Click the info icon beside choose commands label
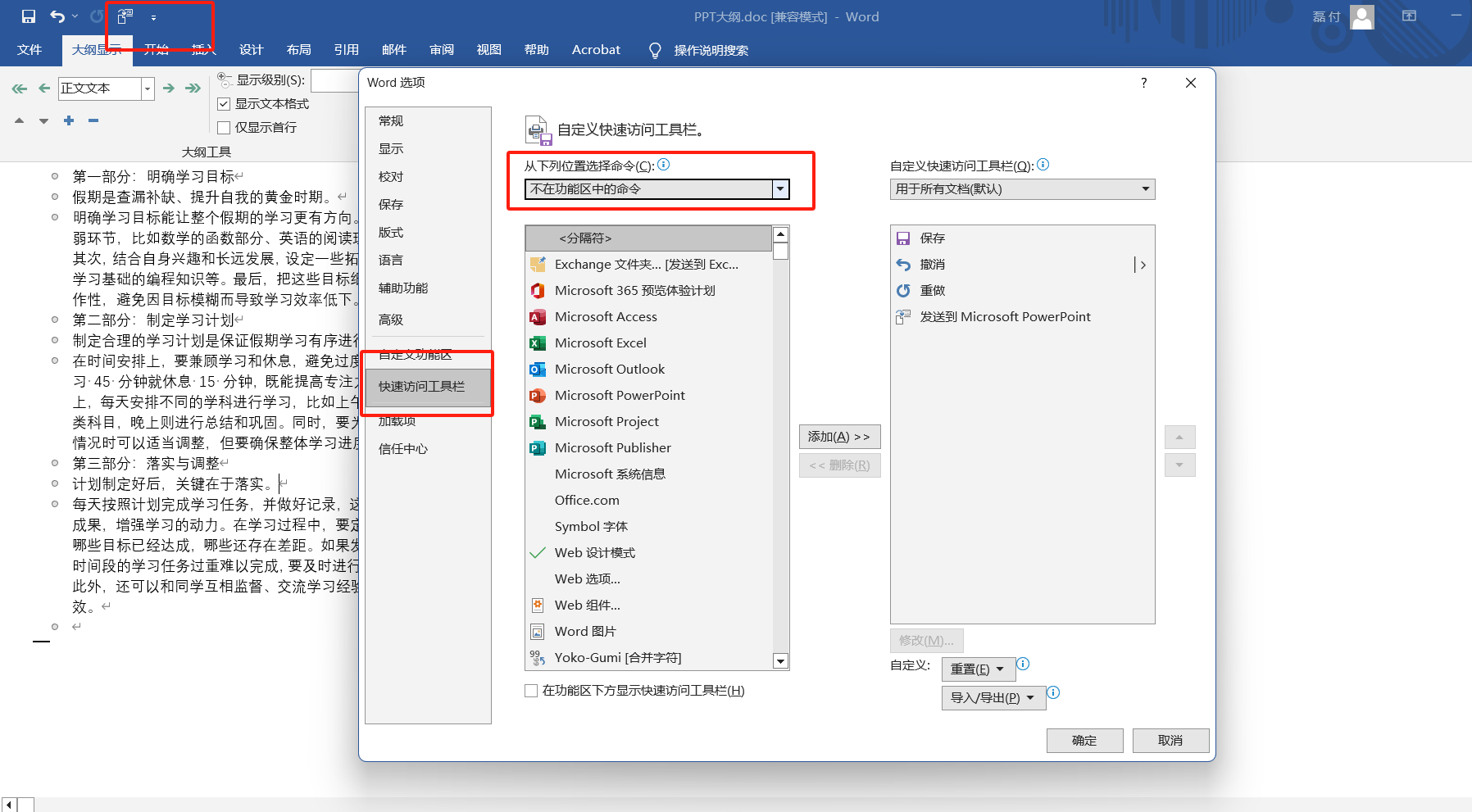This screenshot has height=812, width=1472. [x=664, y=165]
